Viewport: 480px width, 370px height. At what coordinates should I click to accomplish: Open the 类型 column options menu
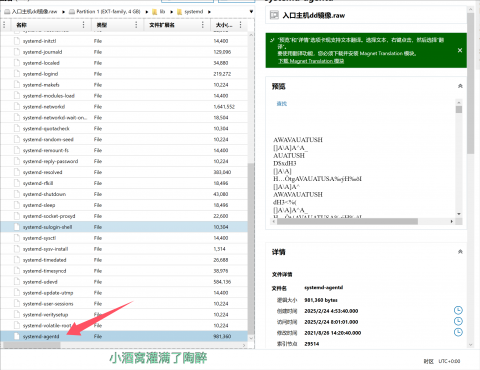point(136,25)
